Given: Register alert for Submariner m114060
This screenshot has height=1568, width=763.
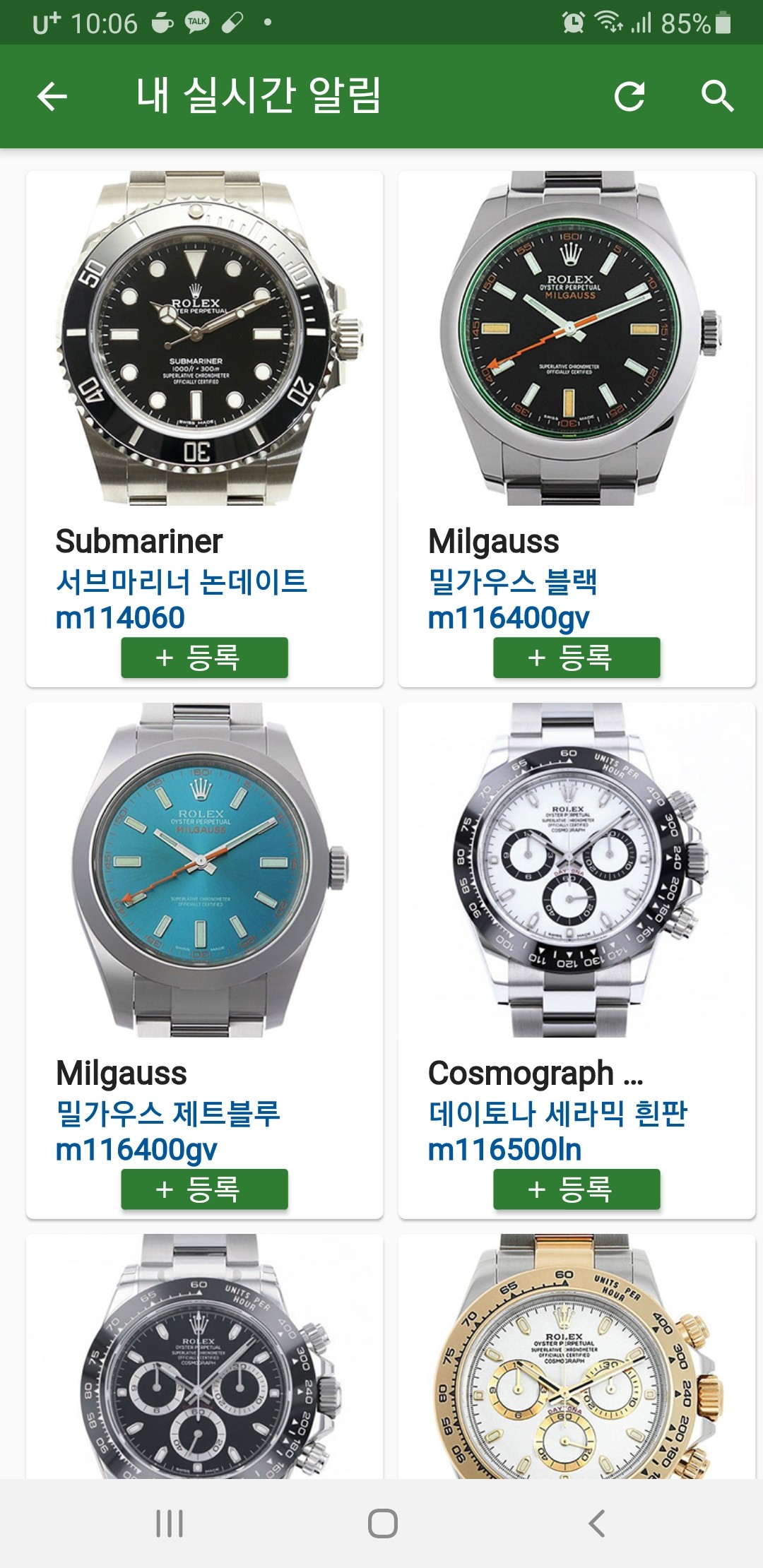Looking at the screenshot, I should (204, 658).
